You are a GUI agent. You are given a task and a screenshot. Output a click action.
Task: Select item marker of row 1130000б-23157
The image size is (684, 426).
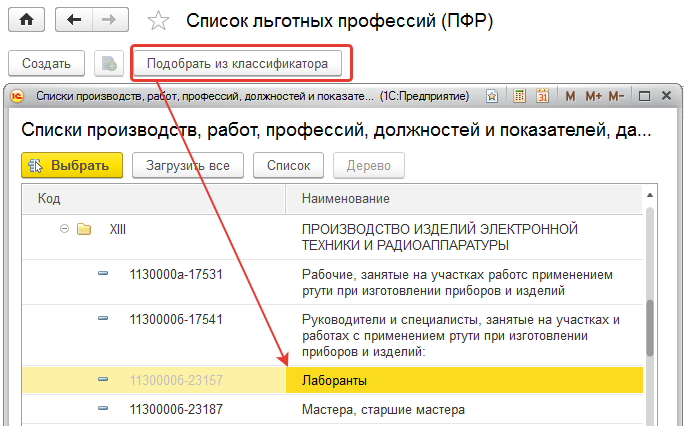pyautogui.click(x=103, y=379)
